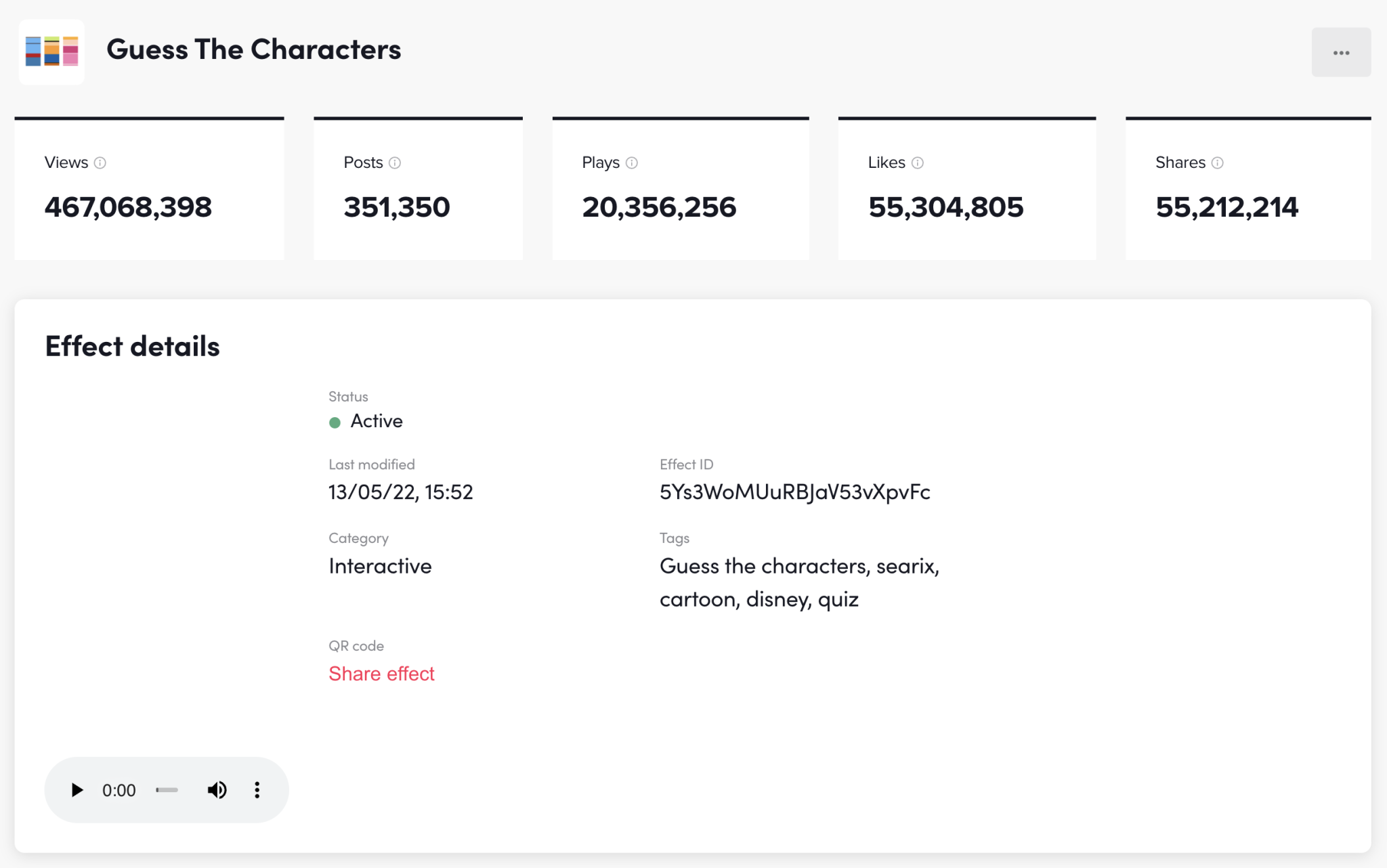The height and width of the screenshot is (868, 1387).
Task: Click the Guess The Characters title
Action: point(254,49)
